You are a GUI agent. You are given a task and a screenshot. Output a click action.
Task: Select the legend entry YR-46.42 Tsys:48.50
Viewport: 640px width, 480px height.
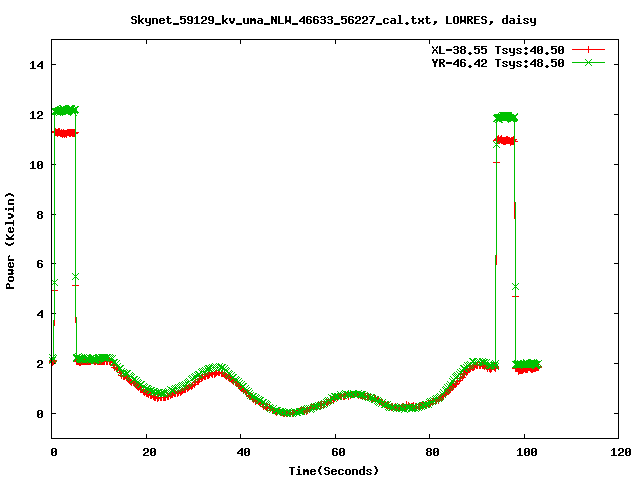coord(498,63)
